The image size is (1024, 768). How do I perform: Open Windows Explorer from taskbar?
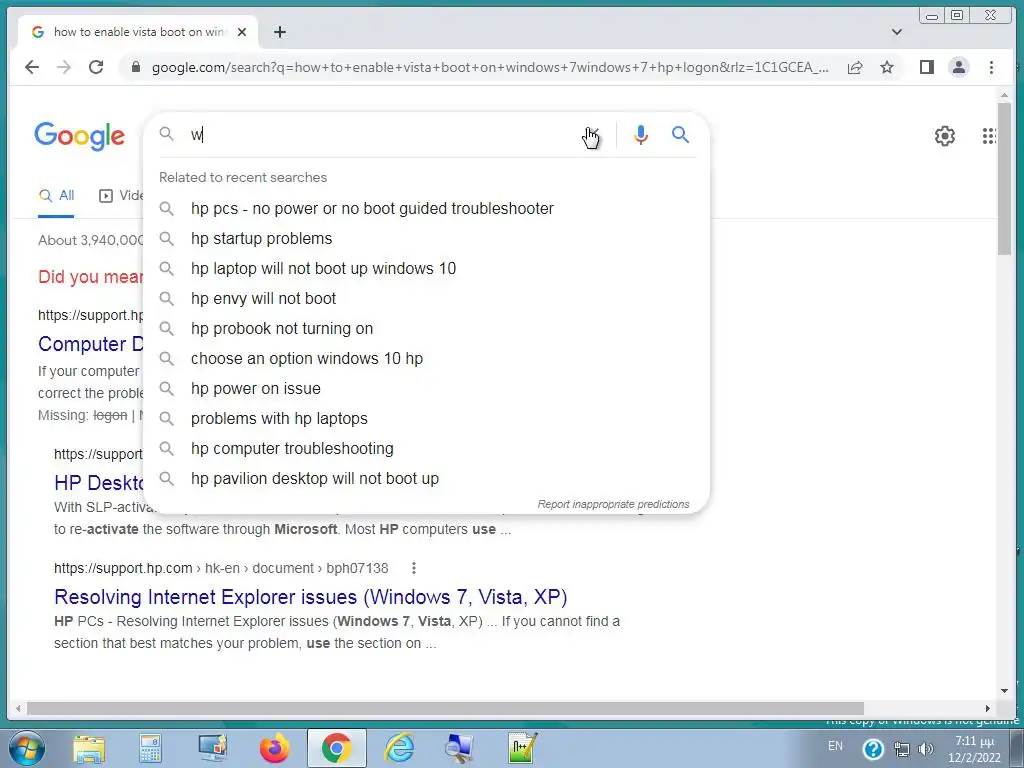89,748
